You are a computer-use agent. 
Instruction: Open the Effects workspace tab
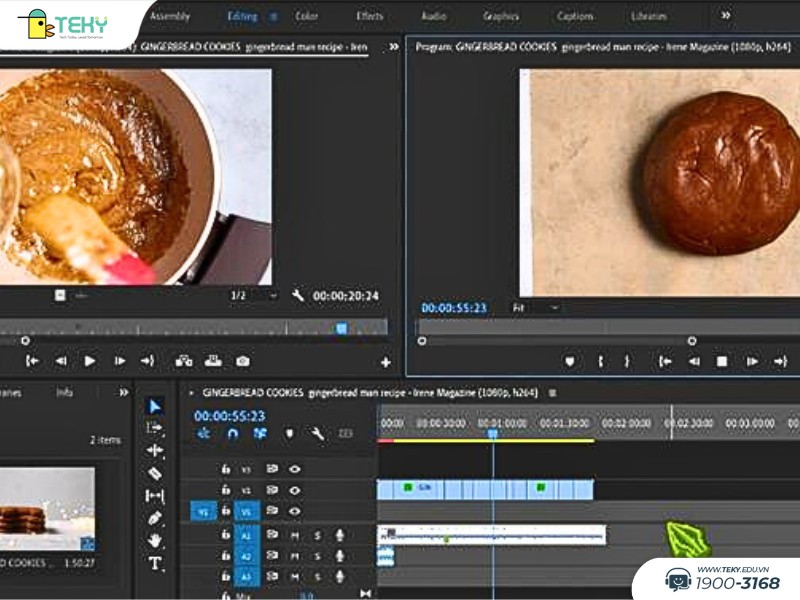click(x=369, y=16)
